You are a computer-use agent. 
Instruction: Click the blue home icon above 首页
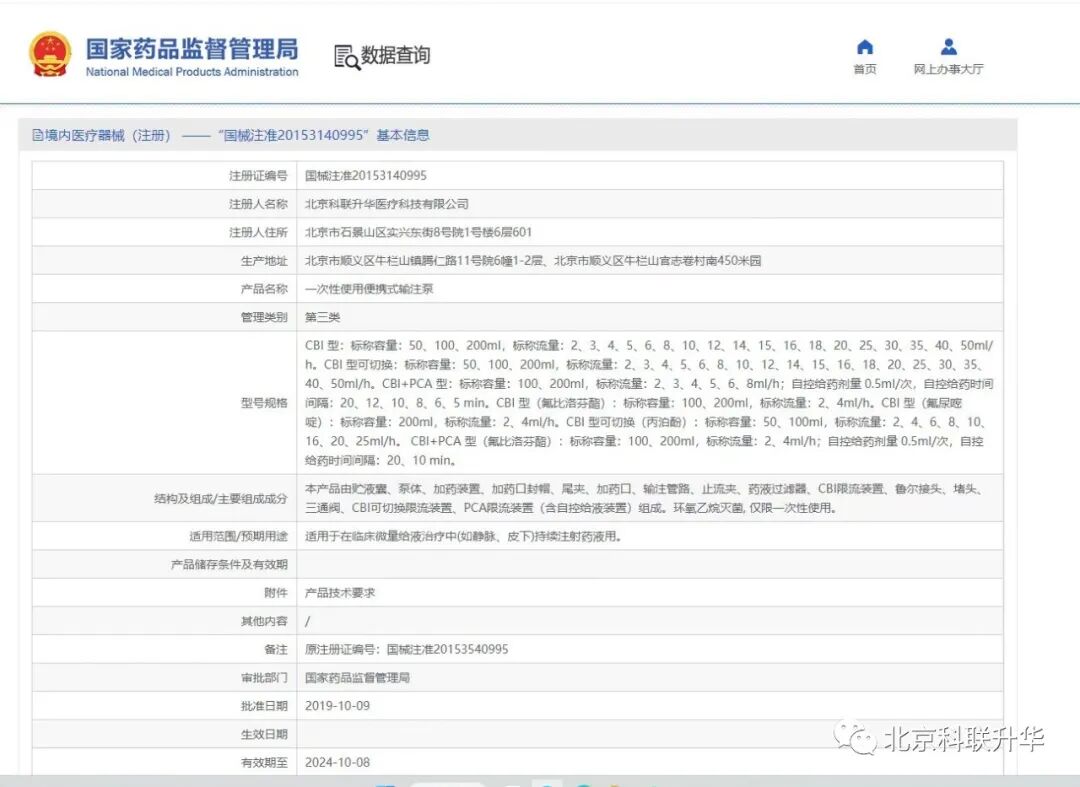point(865,45)
